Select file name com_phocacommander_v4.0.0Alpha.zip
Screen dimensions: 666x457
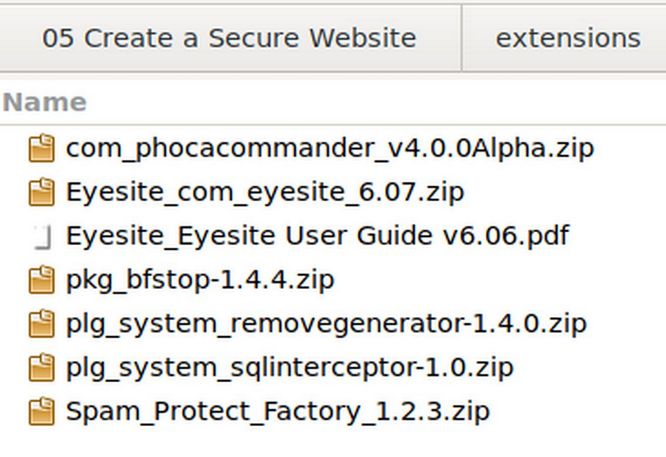click(329, 149)
